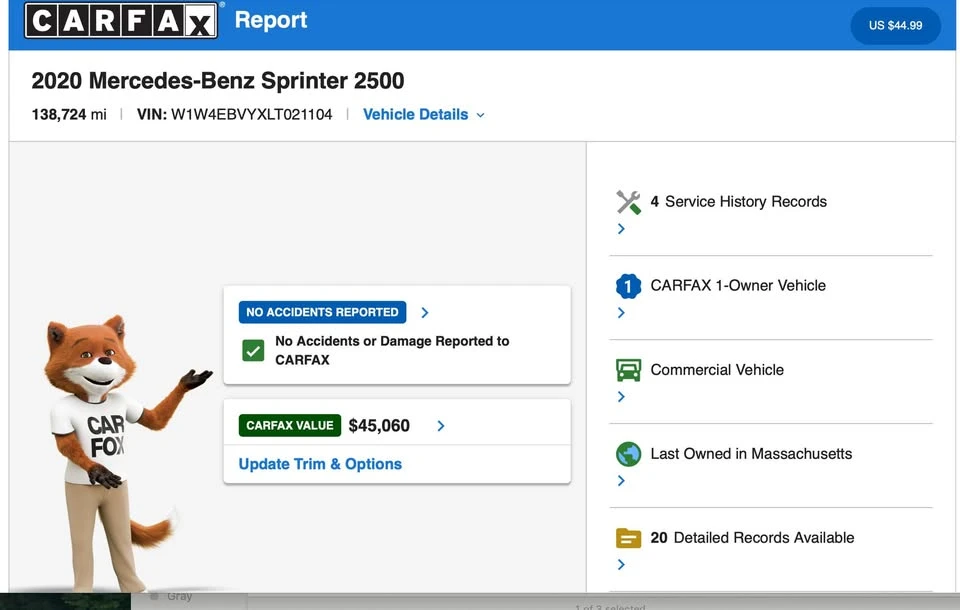Screen dimensions: 960x610
Task: Open the arrow next to No Accidents Reported
Action: click(425, 312)
